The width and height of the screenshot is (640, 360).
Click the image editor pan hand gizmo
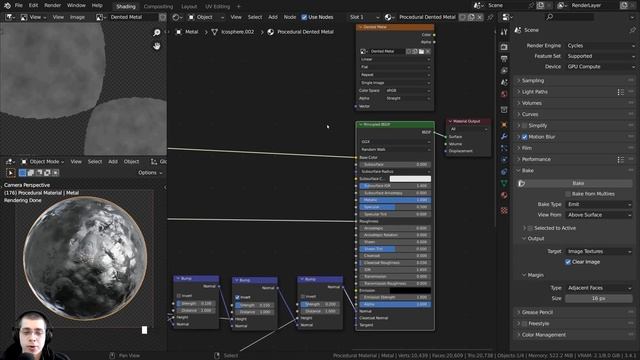pos(157,46)
